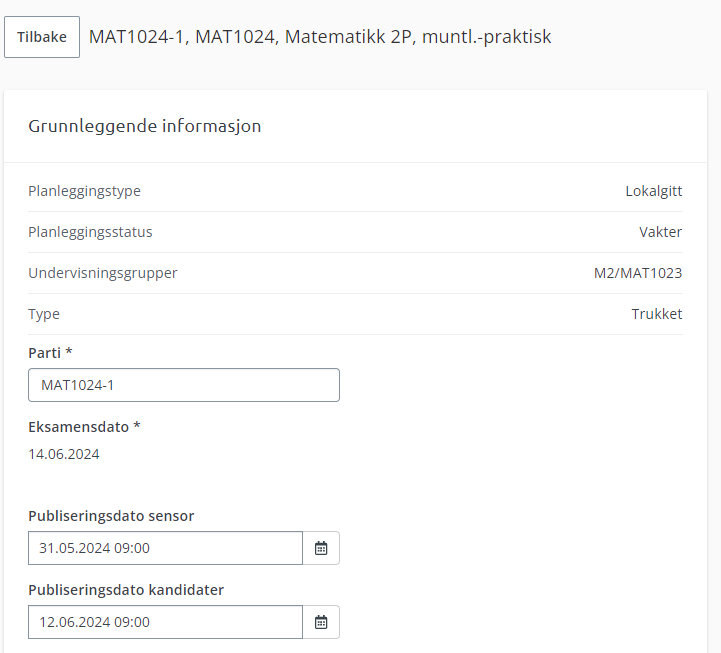Click the Publiseringsdato sensor label
721x653 pixels.
pos(111,516)
